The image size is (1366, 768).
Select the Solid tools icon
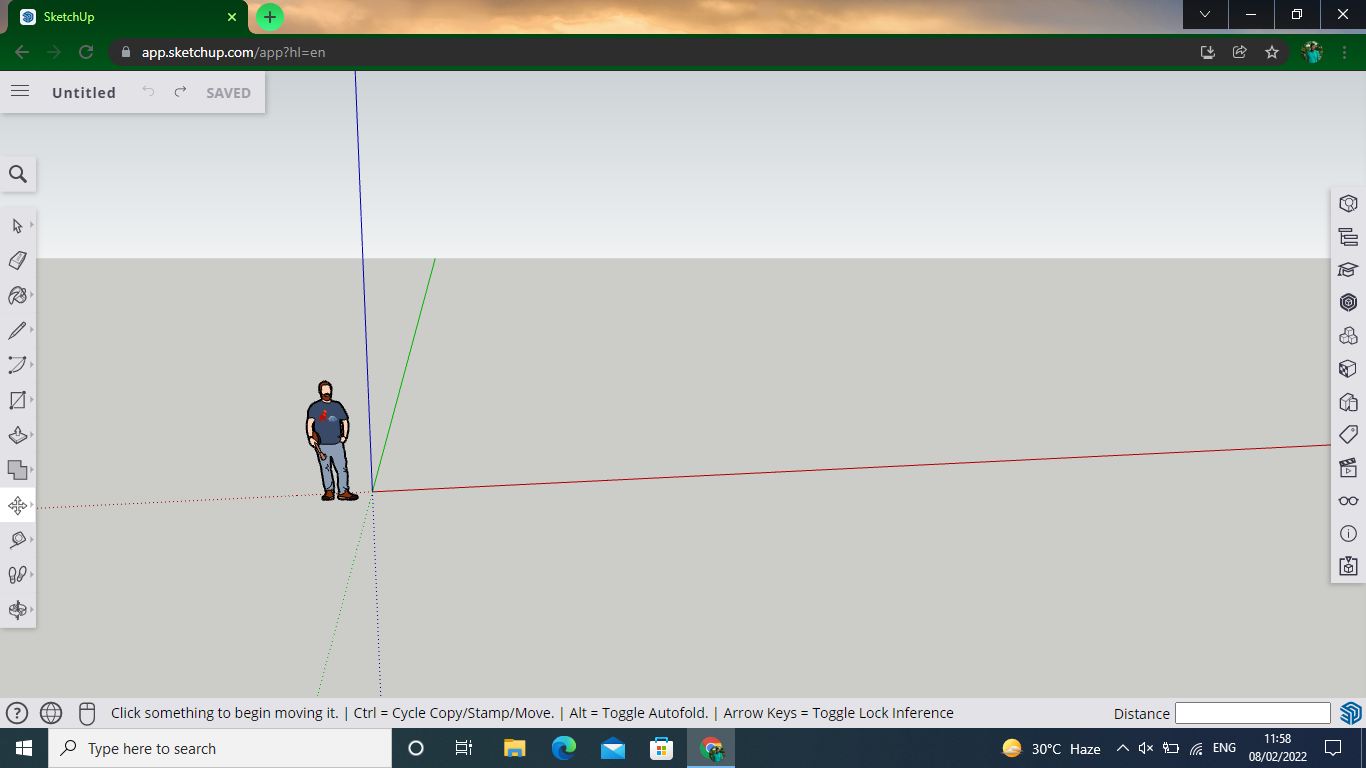coord(17,470)
